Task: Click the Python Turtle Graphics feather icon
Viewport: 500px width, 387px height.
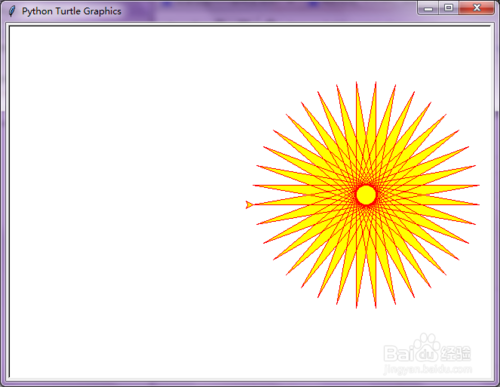Action: pyautogui.click(x=12, y=11)
